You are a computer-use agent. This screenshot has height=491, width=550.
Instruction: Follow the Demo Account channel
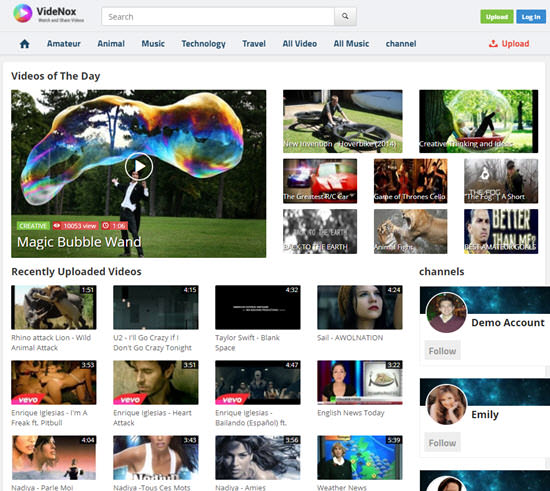(442, 351)
